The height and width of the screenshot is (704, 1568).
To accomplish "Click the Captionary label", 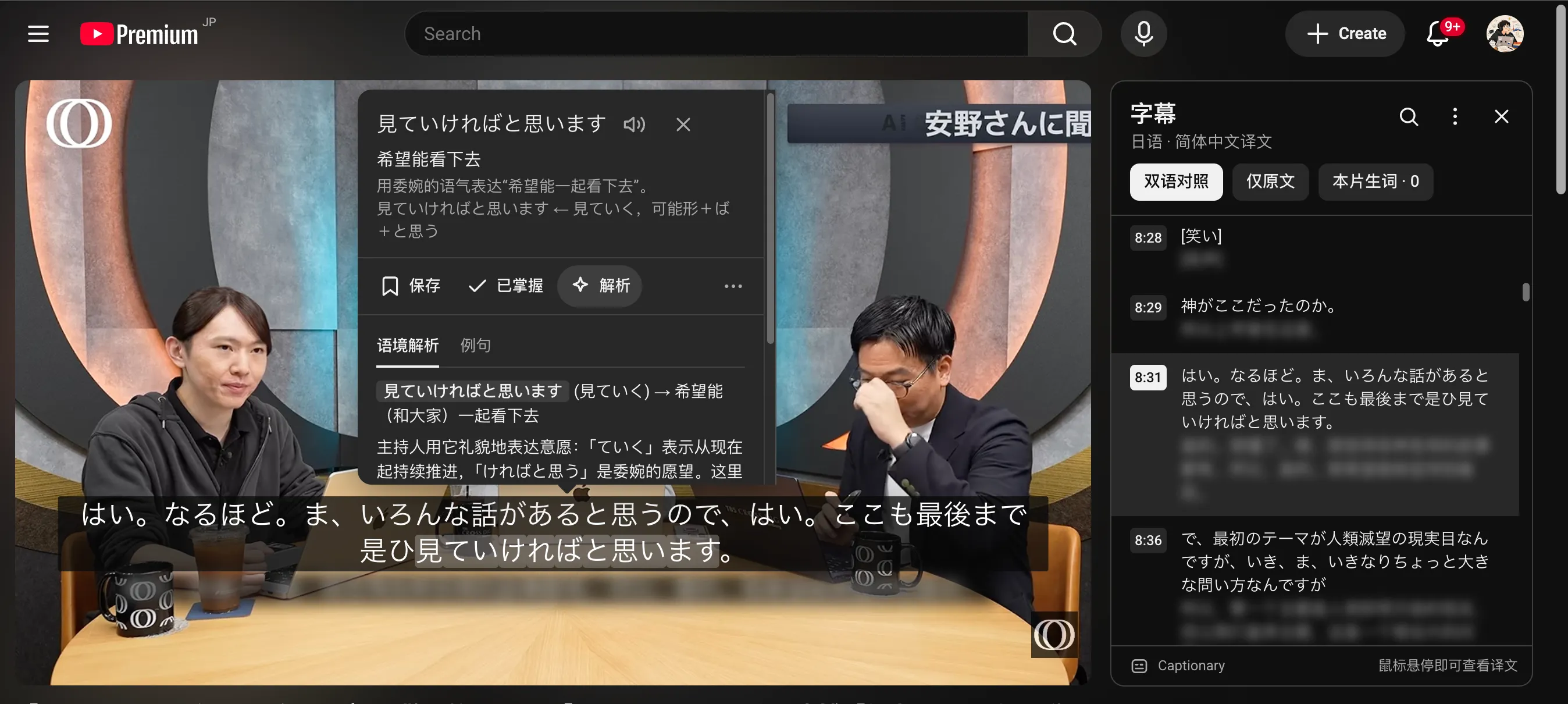I will 1191,665.
